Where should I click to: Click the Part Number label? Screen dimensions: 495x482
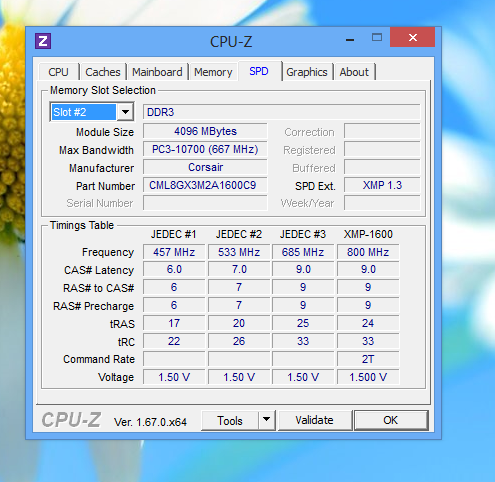105,186
